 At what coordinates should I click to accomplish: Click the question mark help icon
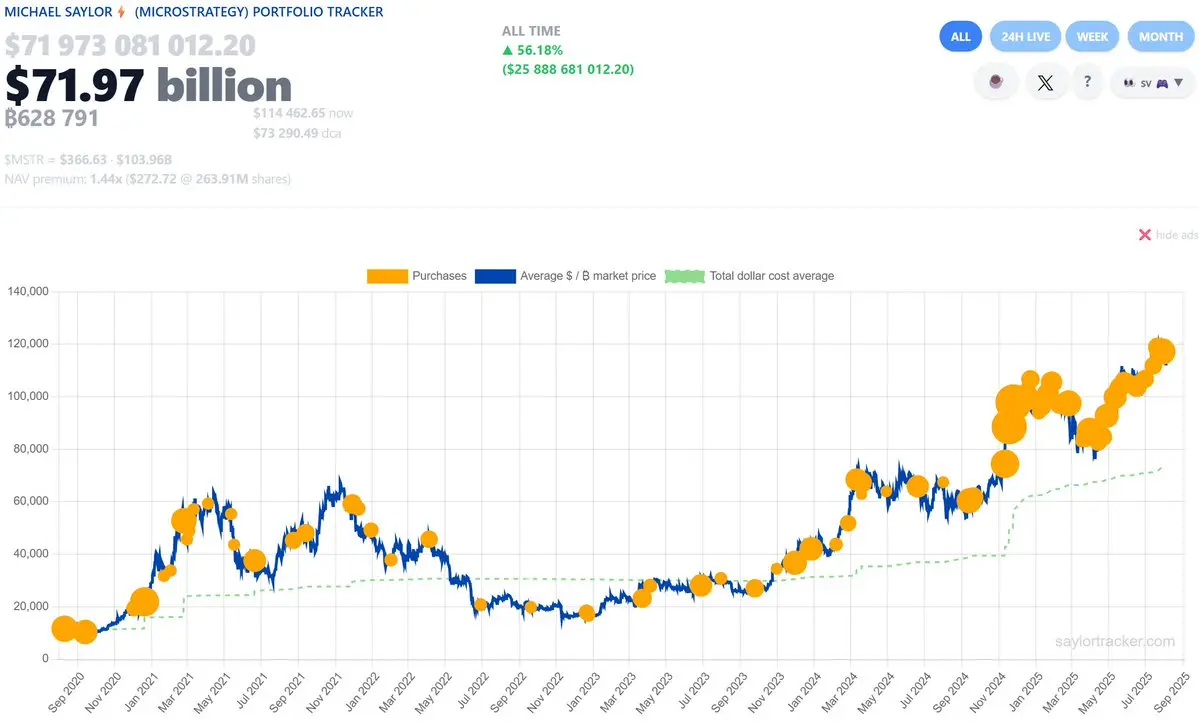[1087, 81]
